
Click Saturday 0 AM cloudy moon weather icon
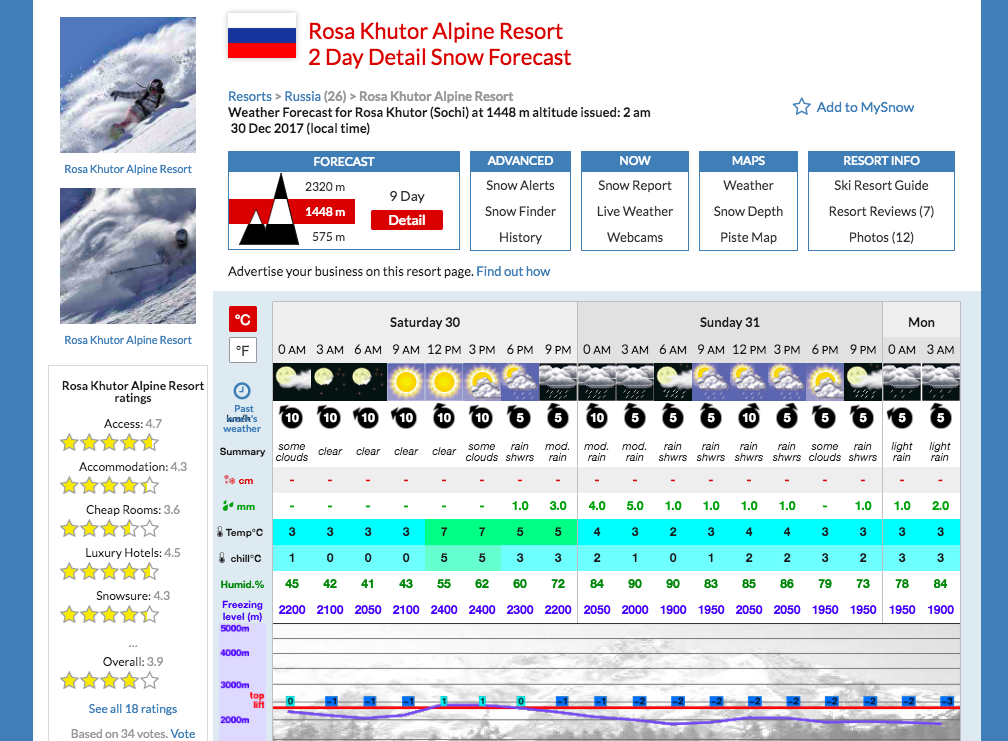click(x=292, y=382)
